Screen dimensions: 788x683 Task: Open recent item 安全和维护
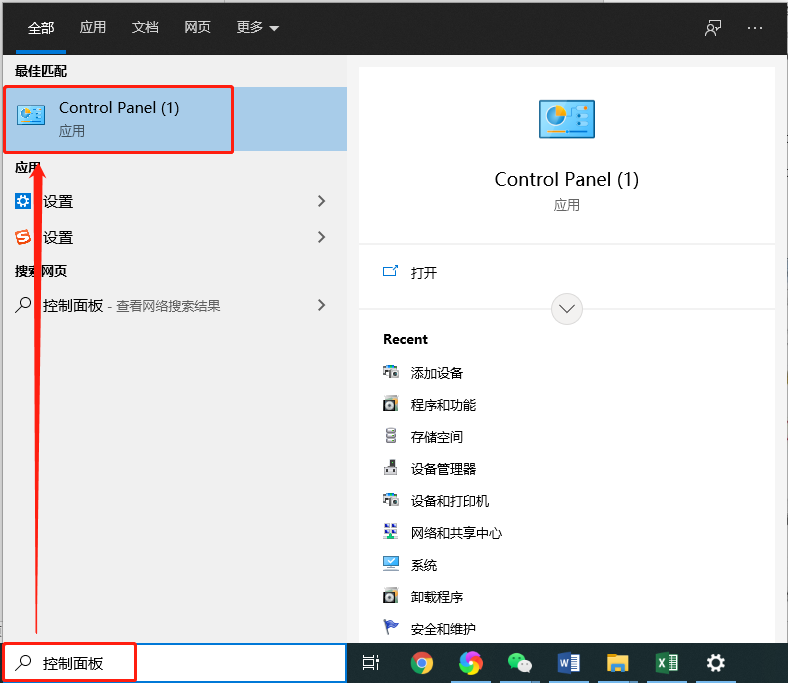pos(443,629)
